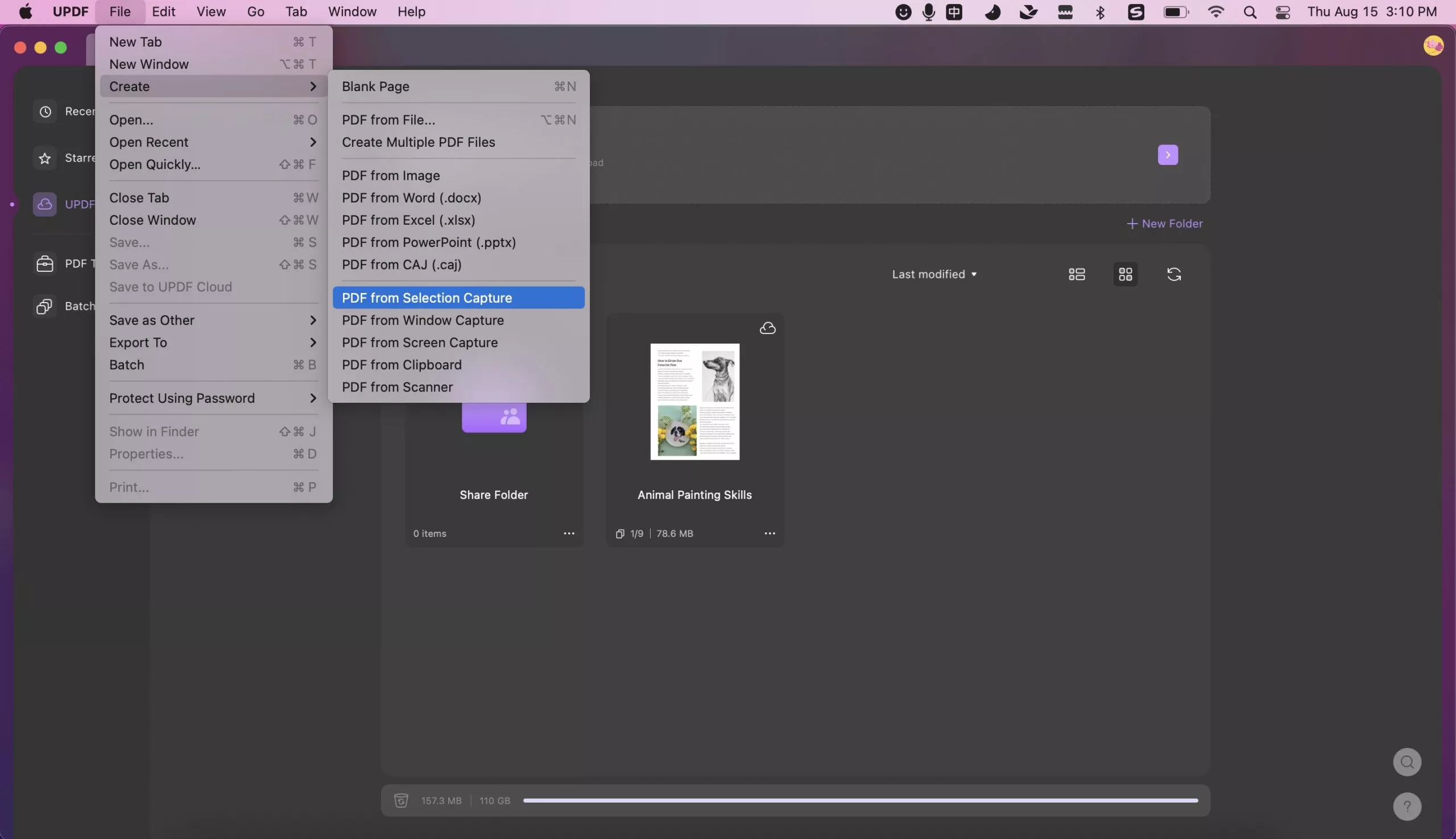
Task: Switch to grid view
Action: 1124,274
